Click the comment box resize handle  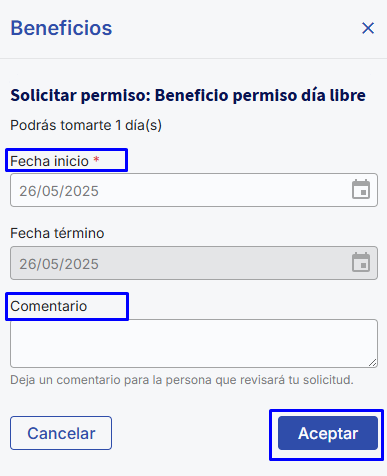coord(372,363)
